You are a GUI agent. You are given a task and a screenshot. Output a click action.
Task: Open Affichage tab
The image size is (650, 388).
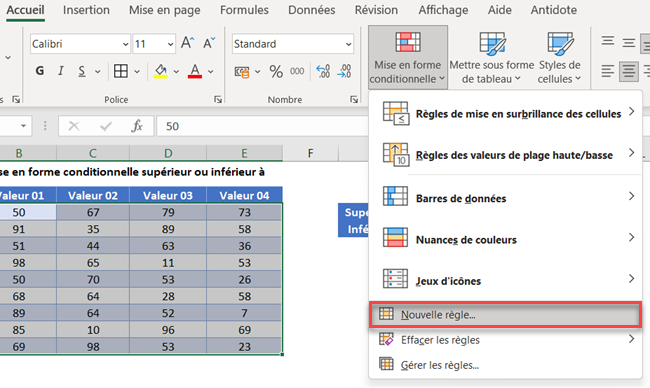coord(443,10)
